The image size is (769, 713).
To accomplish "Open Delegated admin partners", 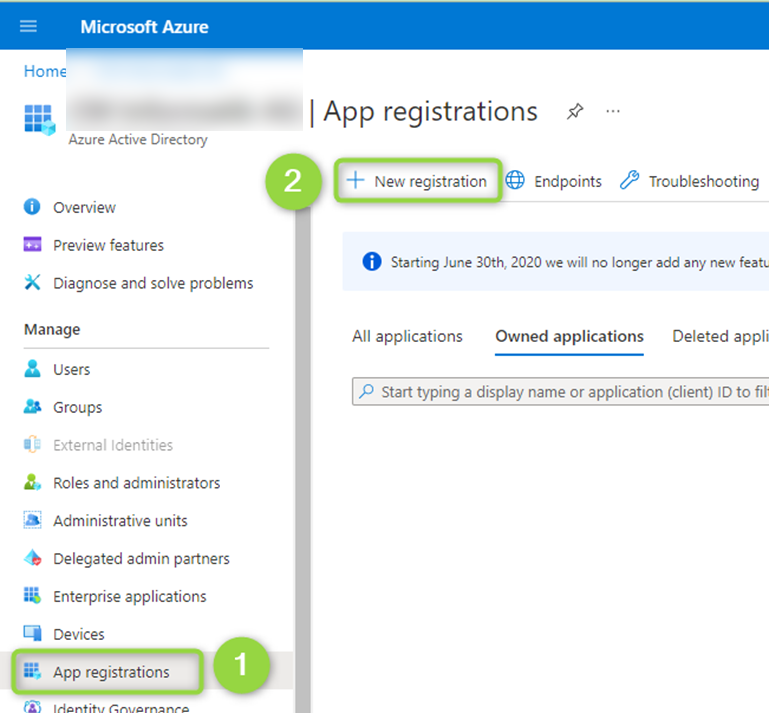I will pyautogui.click(x=141, y=559).
